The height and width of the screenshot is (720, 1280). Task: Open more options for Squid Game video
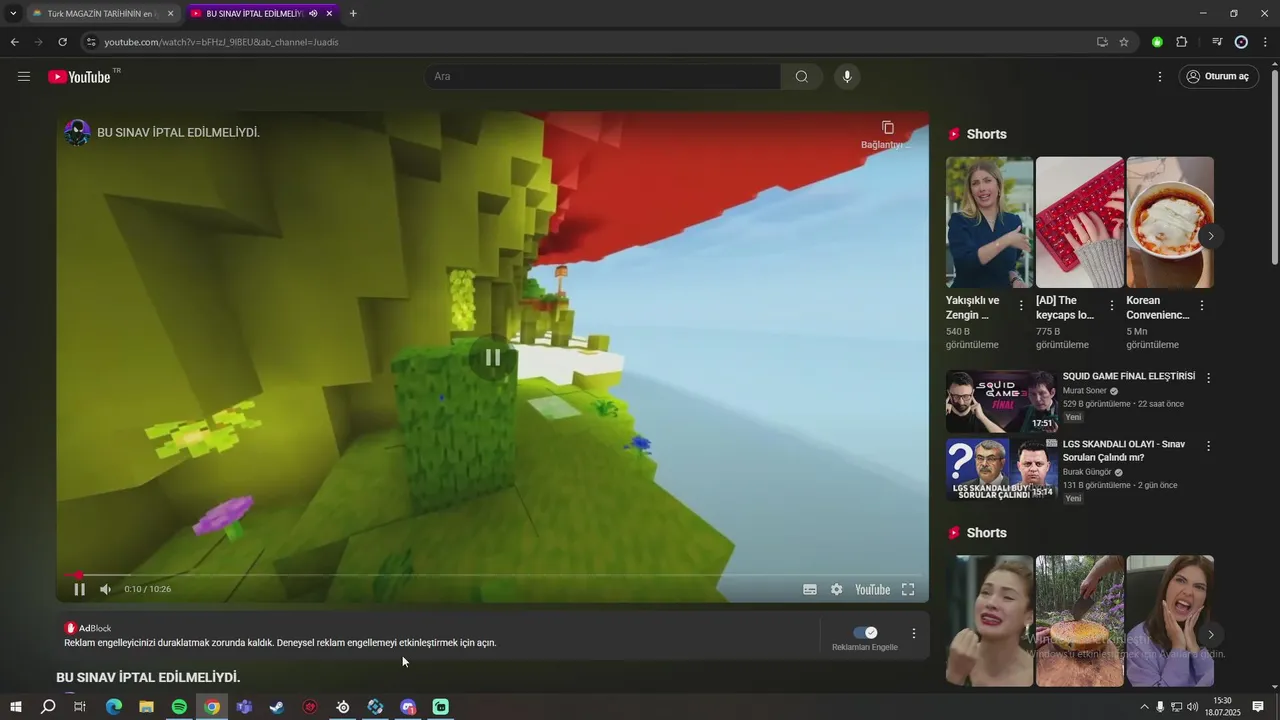(1208, 378)
